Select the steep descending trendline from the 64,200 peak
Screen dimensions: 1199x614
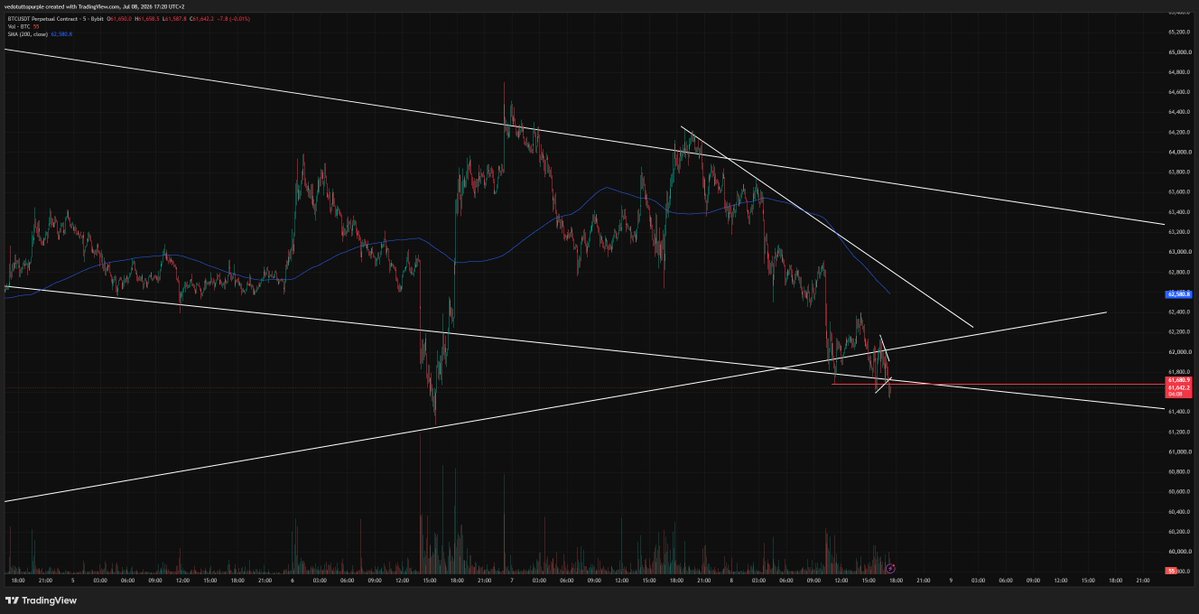click(x=826, y=226)
